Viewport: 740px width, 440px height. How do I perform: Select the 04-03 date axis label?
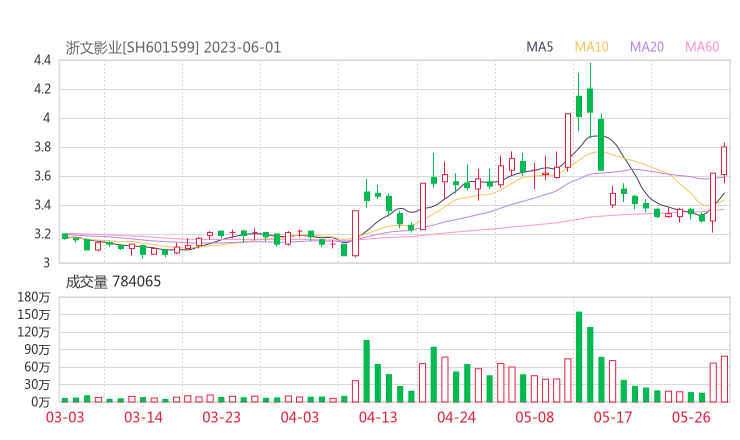tap(300, 417)
